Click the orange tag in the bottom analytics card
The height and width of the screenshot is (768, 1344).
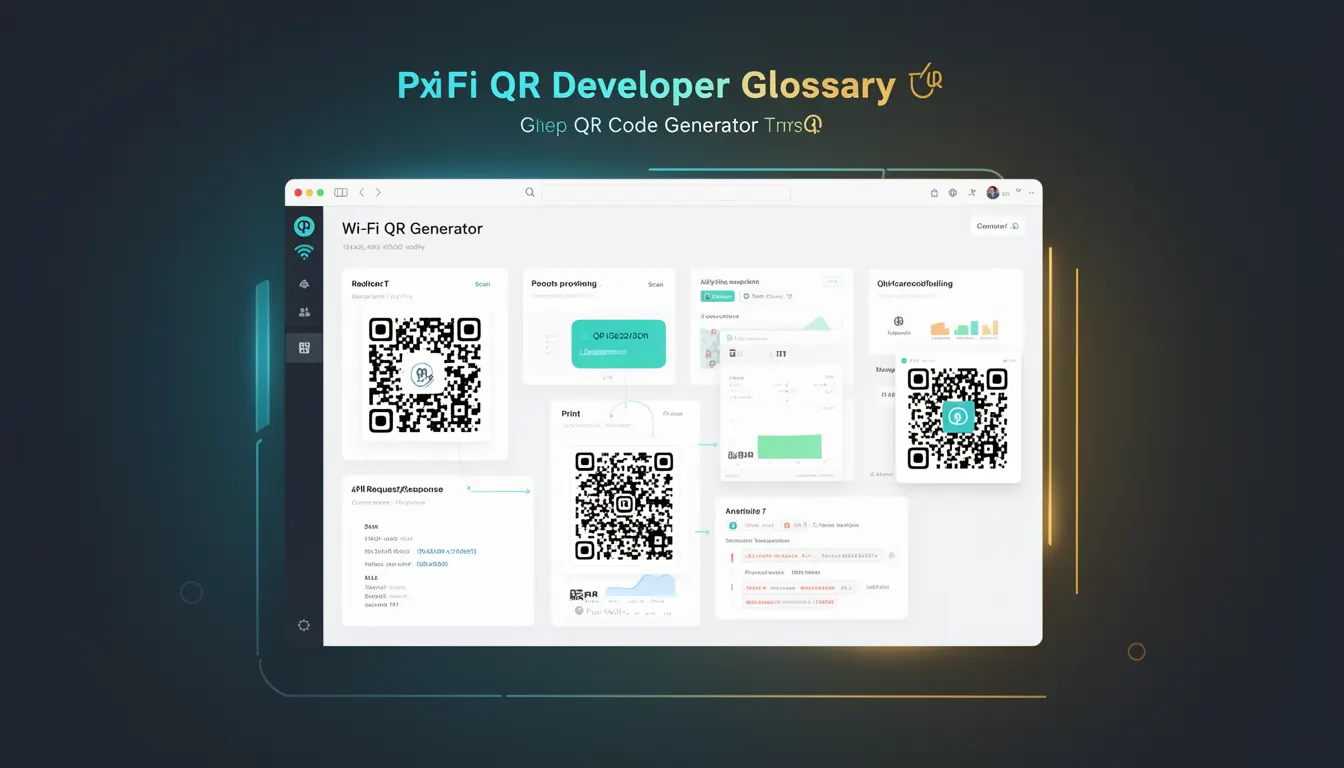point(789,525)
